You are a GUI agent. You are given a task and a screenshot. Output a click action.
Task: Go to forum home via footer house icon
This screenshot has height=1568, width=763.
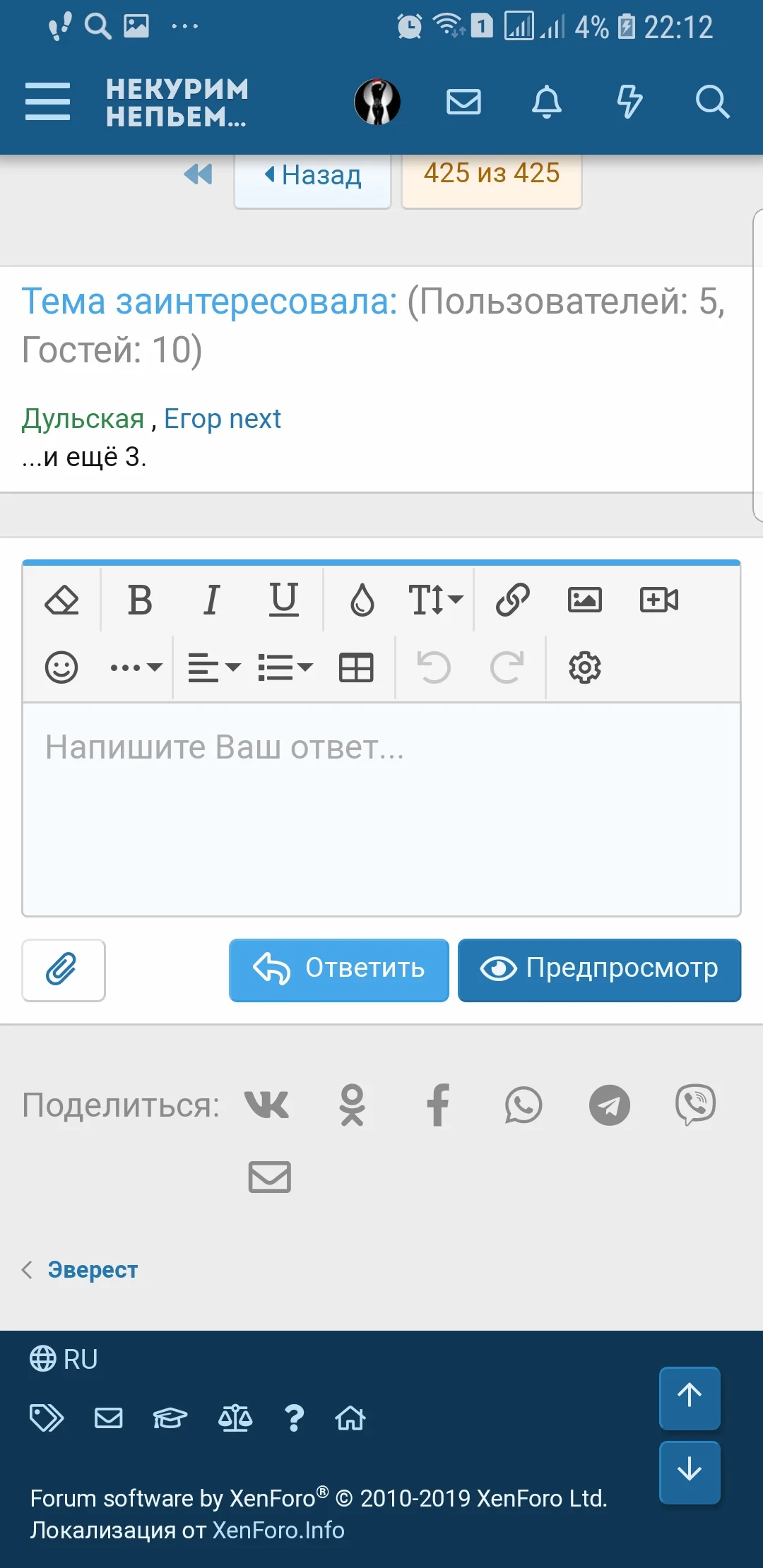point(350,1418)
